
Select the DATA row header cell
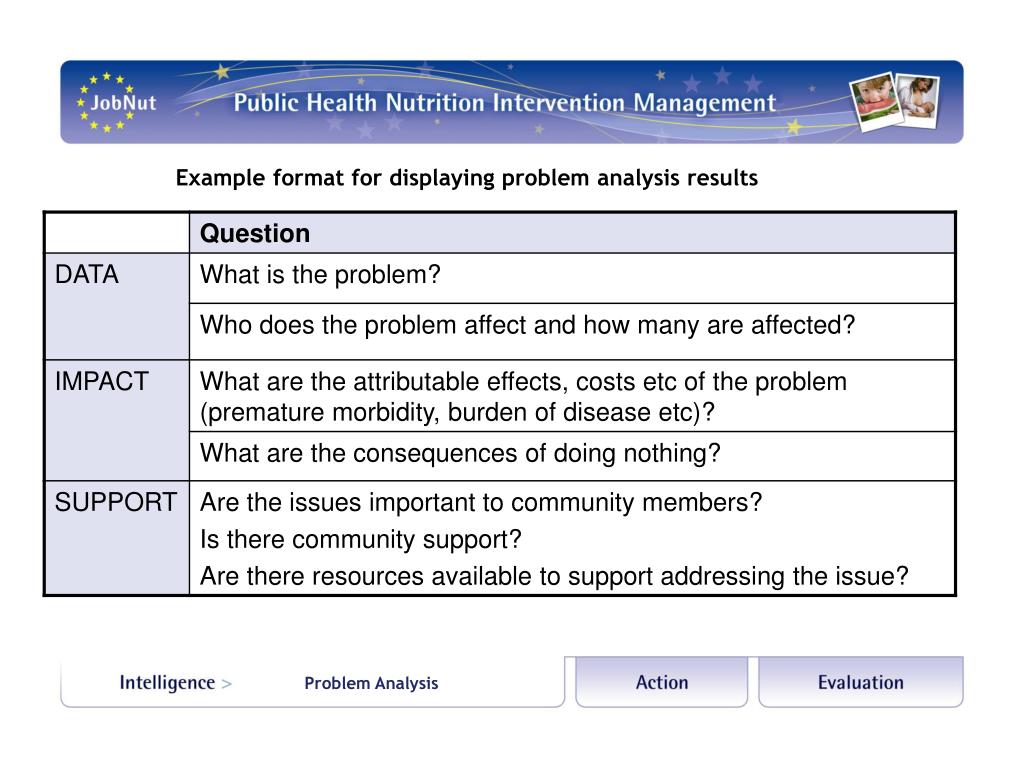click(116, 305)
